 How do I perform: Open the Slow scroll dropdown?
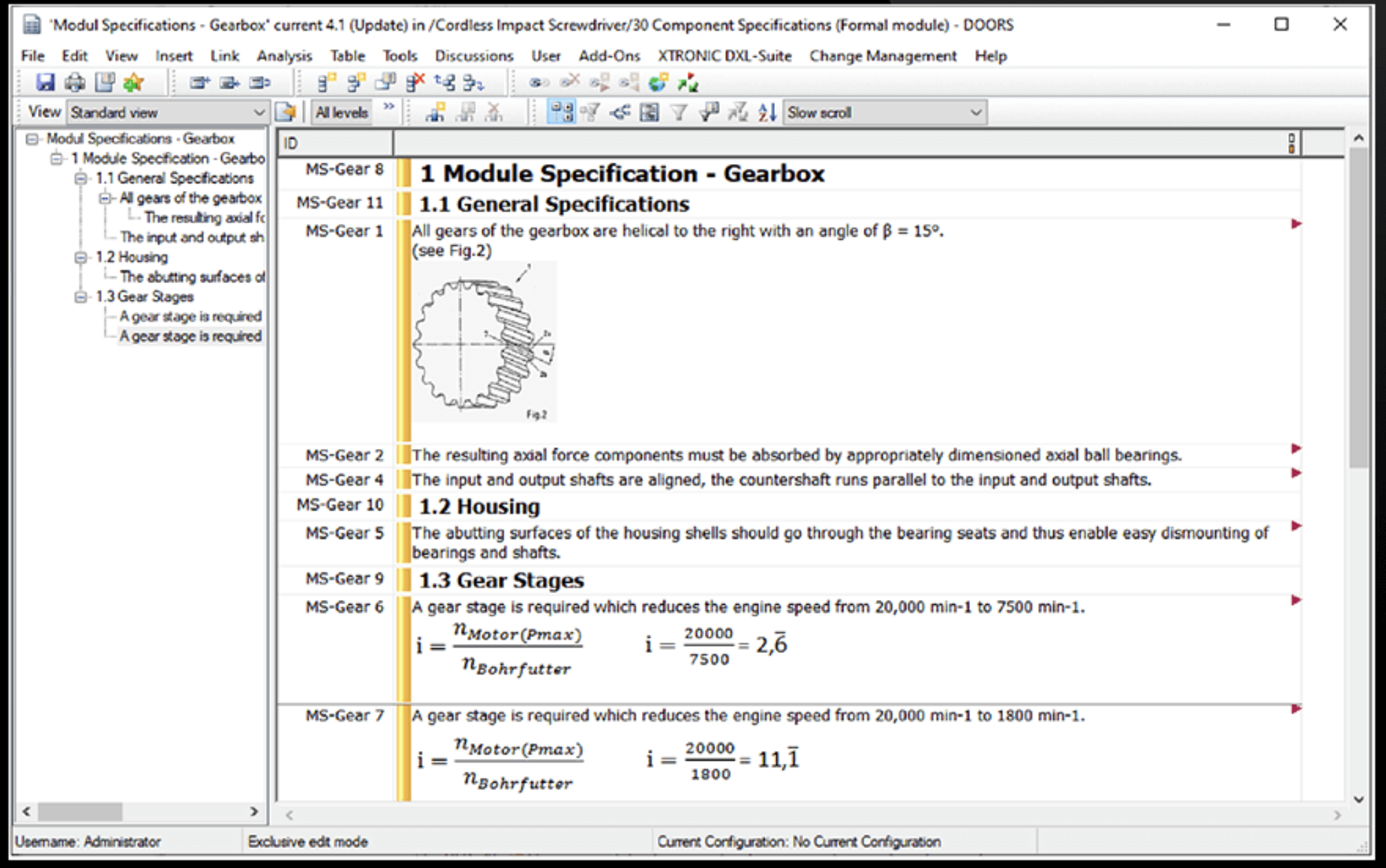(885, 112)
